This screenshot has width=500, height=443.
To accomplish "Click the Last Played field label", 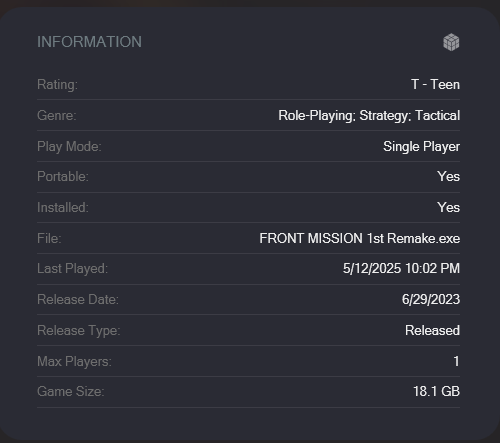I will pos(72,269).
